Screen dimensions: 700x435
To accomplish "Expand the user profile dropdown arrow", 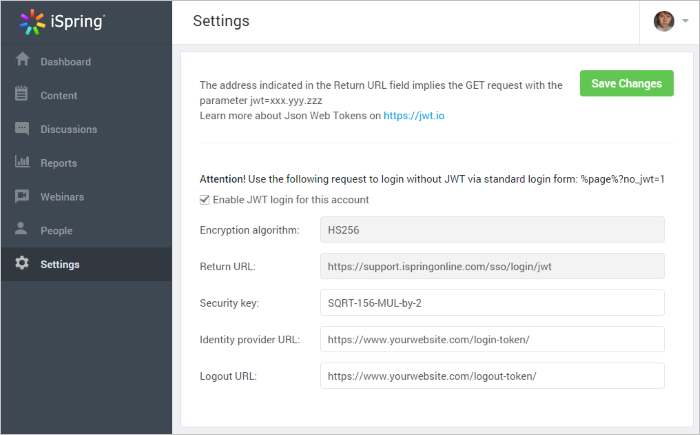I will pyautogui.click(x=685, y=22).
